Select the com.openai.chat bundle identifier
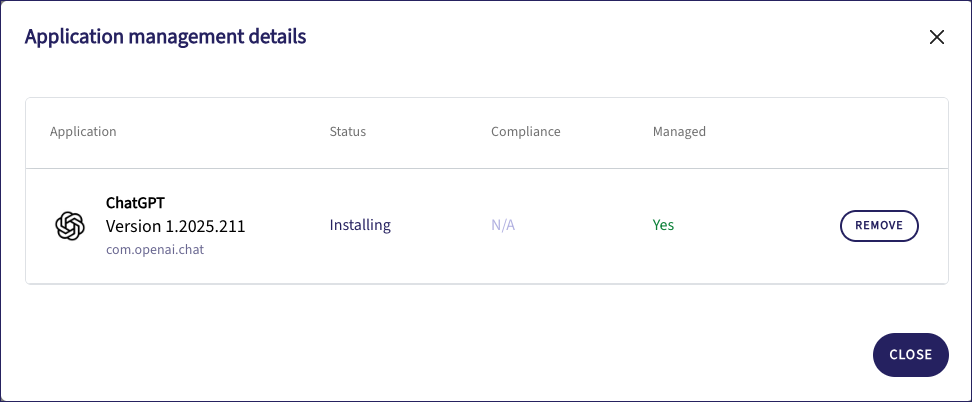972x402 pixels. coord(155,250)
